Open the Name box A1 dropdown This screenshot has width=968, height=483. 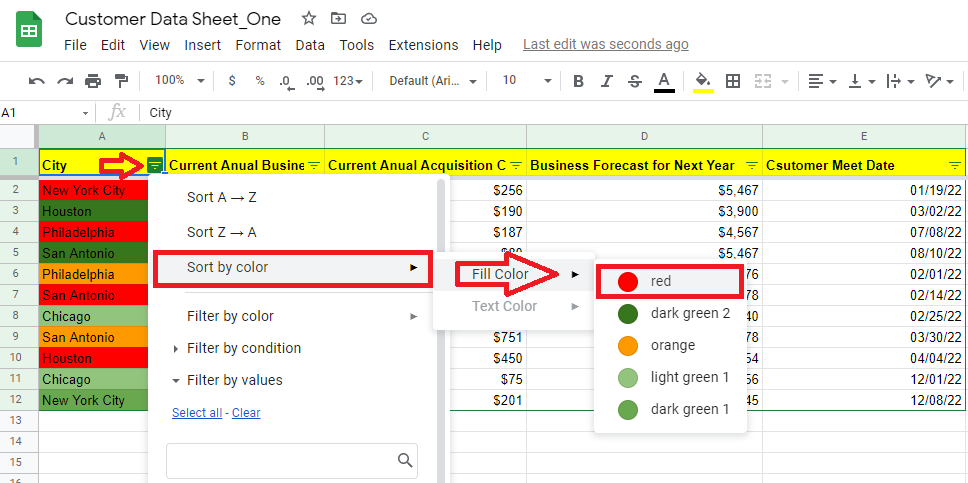point(85,113)
